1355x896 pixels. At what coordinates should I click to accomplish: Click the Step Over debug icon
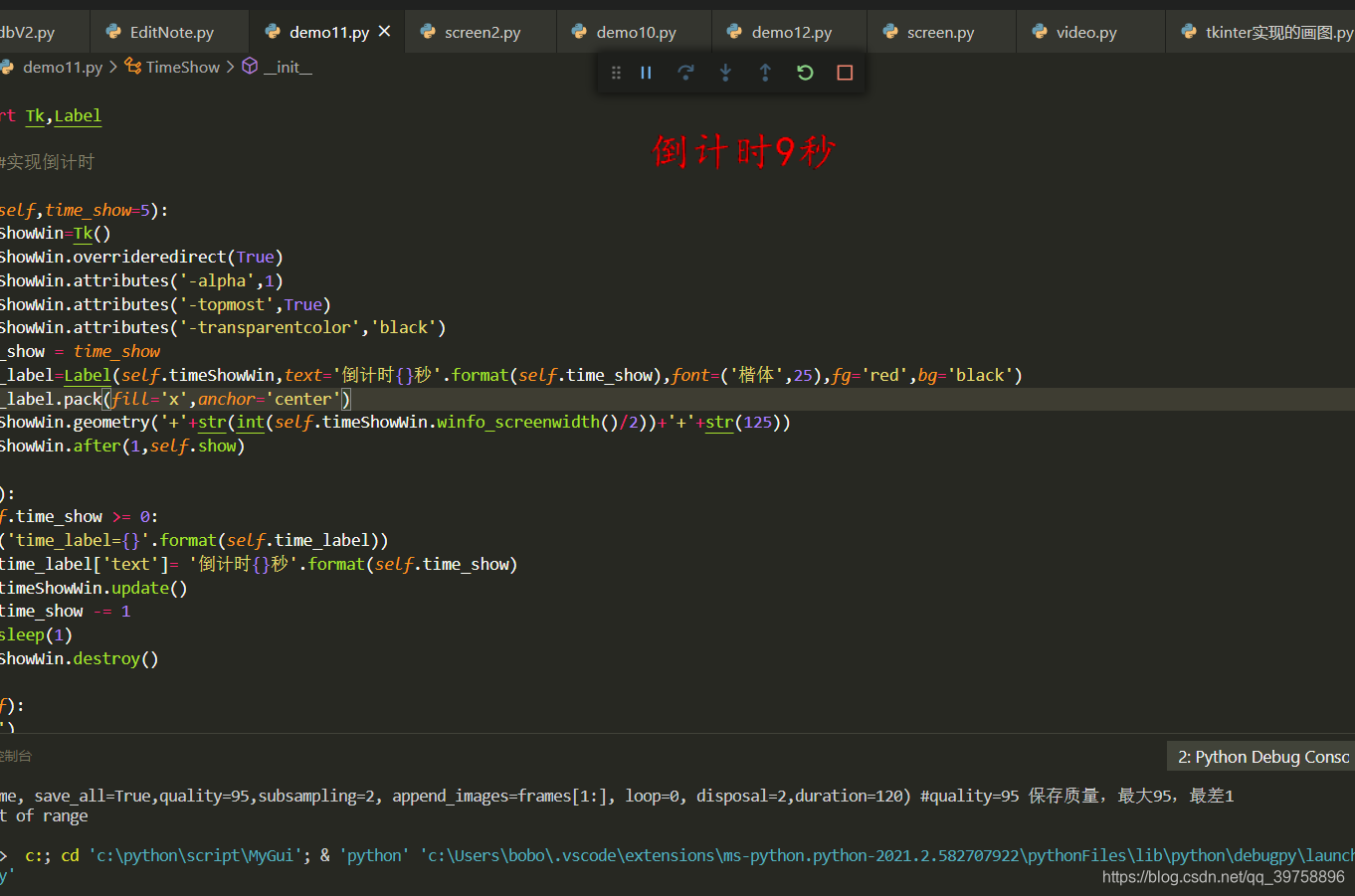click(685, 72)
